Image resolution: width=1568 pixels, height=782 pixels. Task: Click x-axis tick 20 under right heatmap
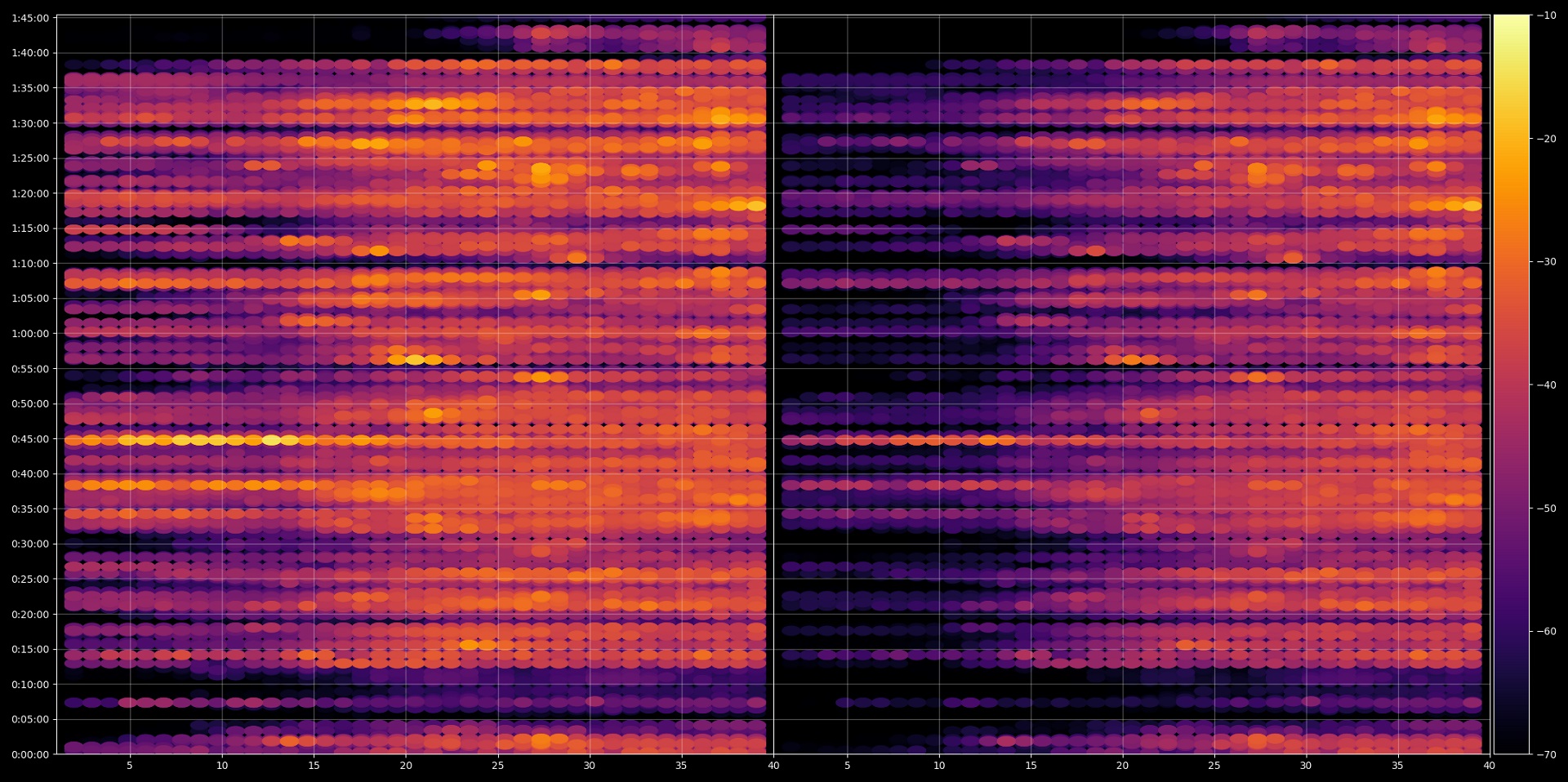click(1122, 766)
